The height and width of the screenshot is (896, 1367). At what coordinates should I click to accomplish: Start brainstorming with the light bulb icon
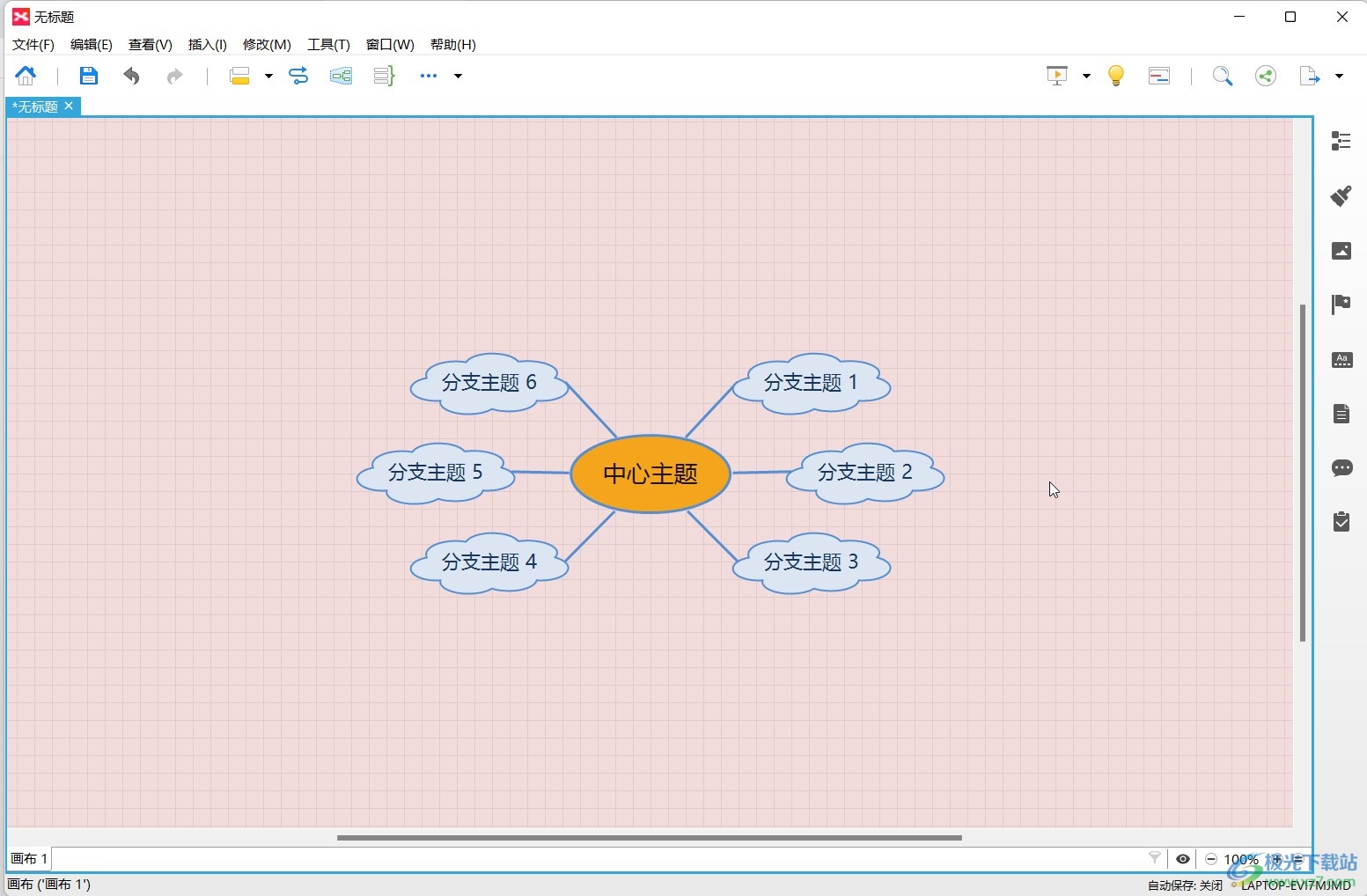pyautogui.click(x=1116, y=76)
